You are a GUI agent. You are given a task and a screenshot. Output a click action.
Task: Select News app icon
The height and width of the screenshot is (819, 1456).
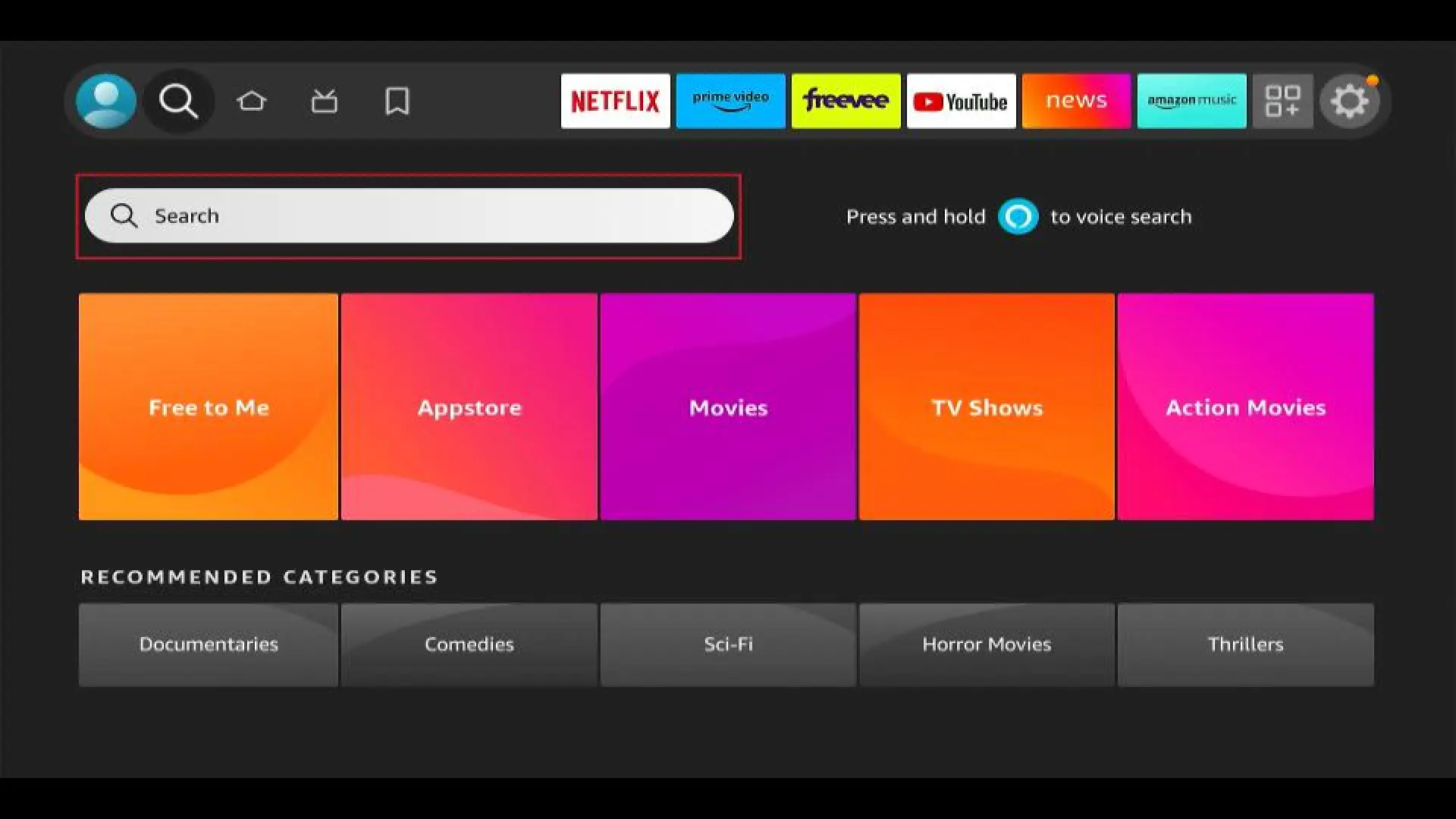pyautogui.click(x=1076, y=100)
